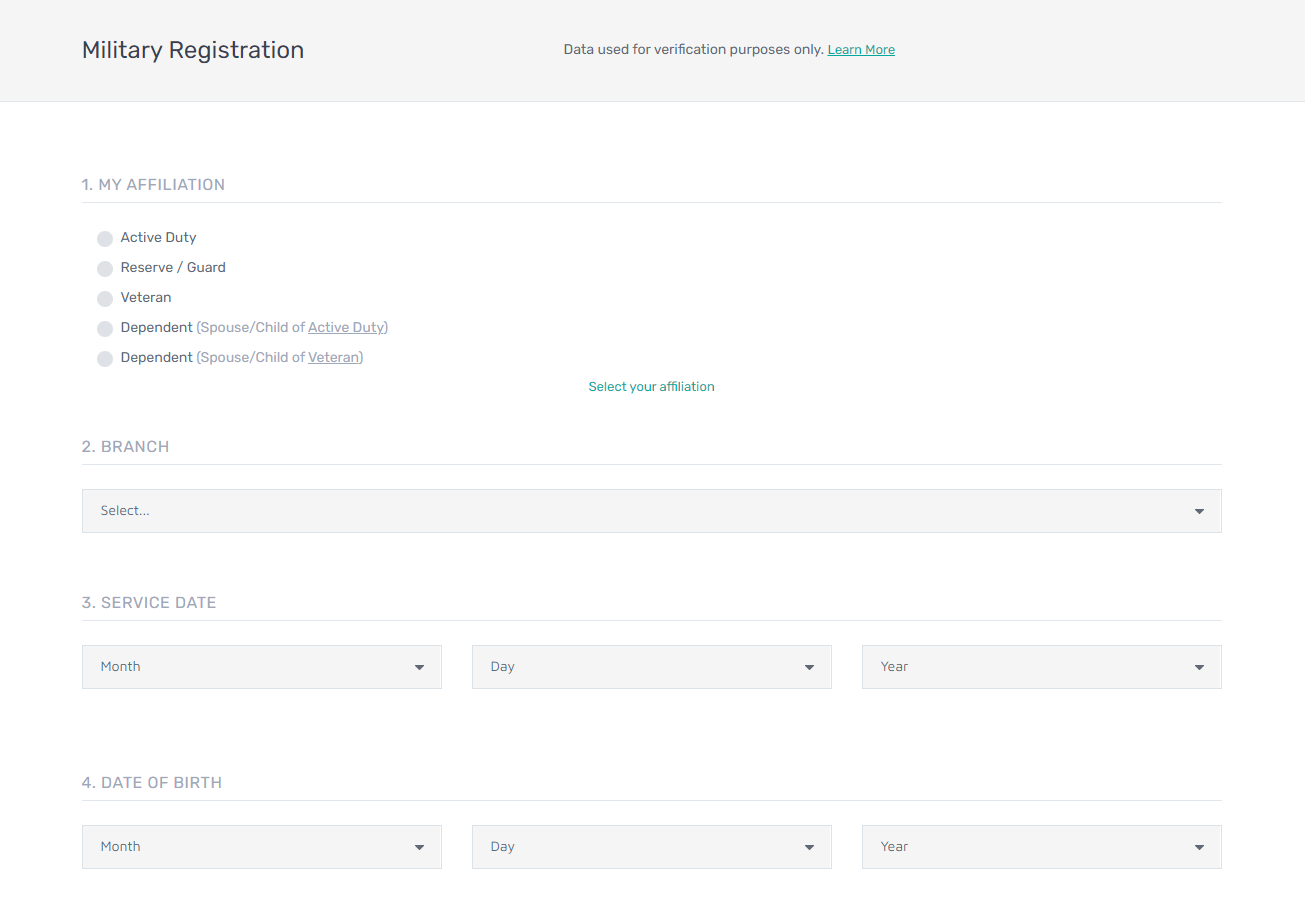1305x900 pixels.
Task: Click the arrow icon on Service Date Year
Action: click(1199, 668)
